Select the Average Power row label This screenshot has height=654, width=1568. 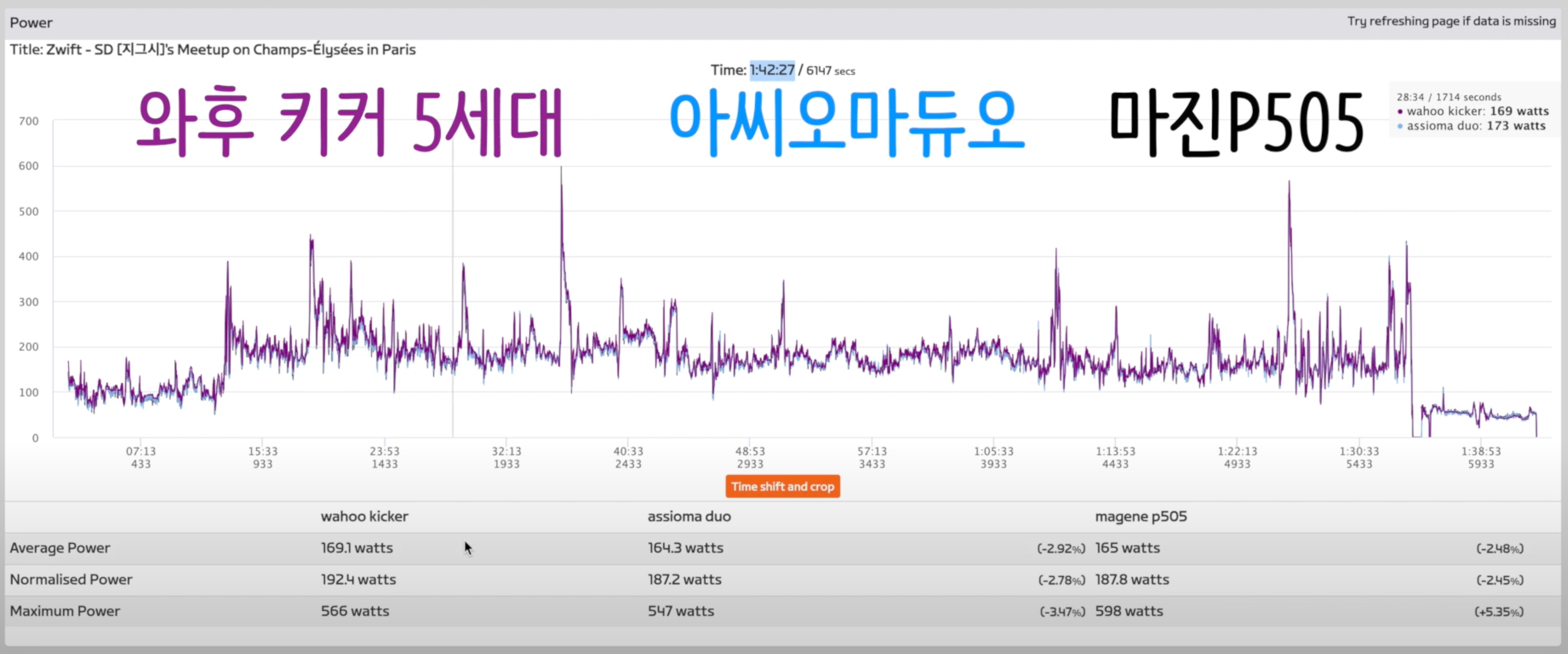point(60,548)
